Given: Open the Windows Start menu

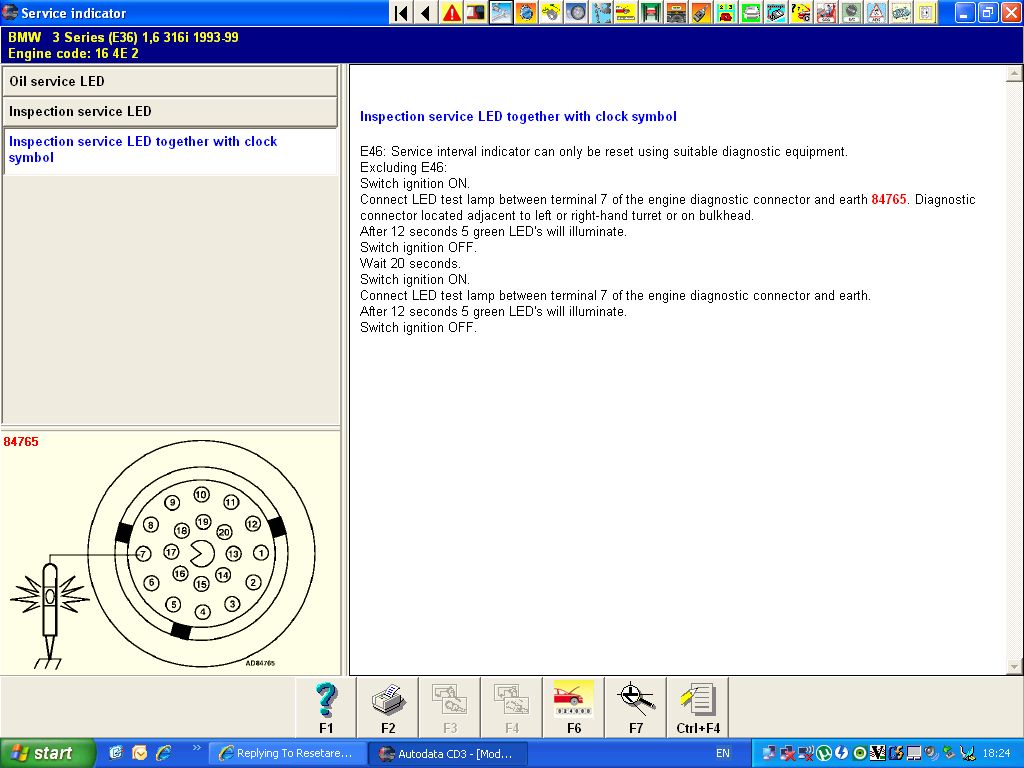Looking at the screenshot, I should (47, 753).
